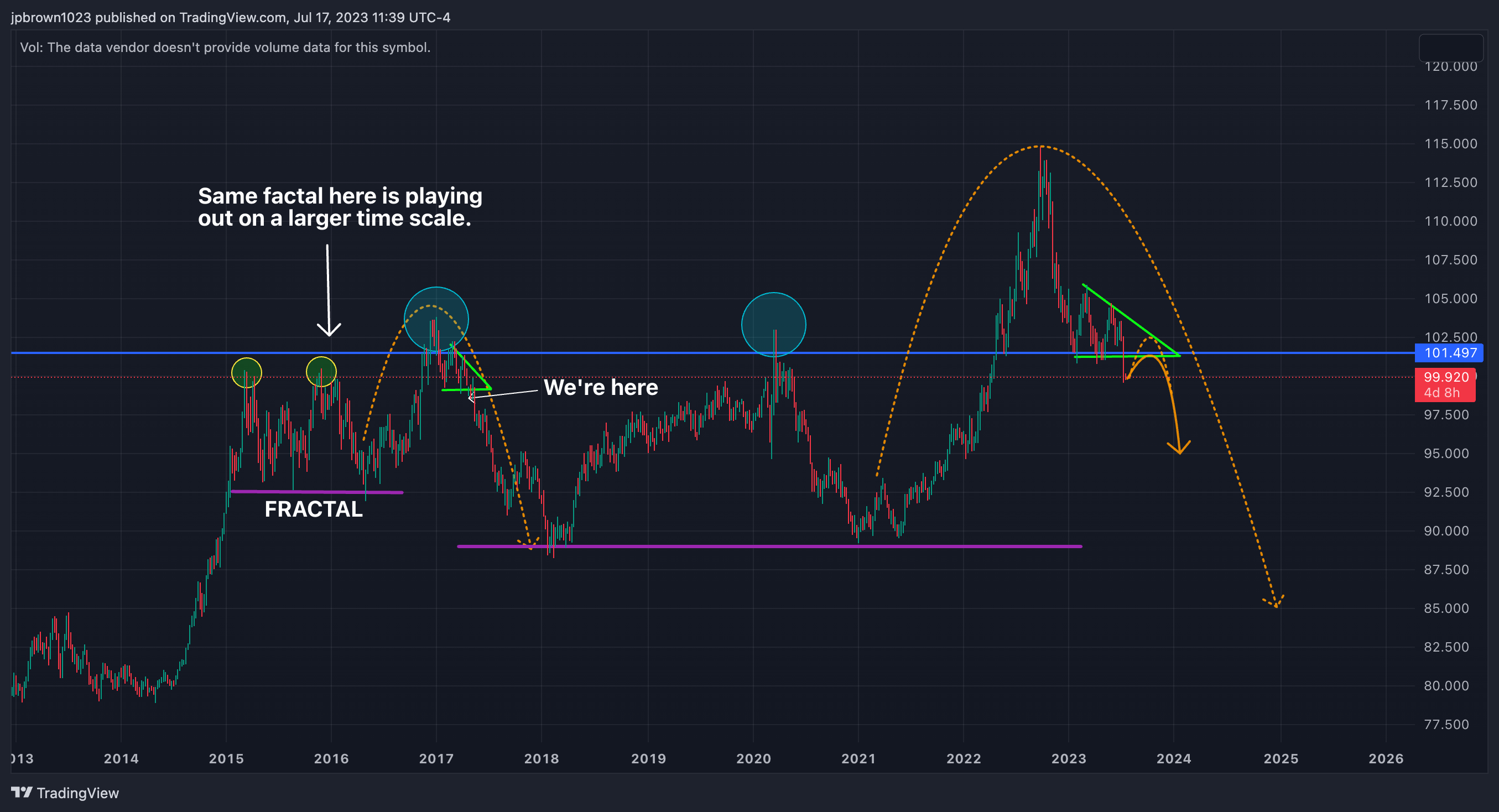The image size is (1499, 812).
Task: Click the TradingView wordmark text
Action: pos(78,793)
